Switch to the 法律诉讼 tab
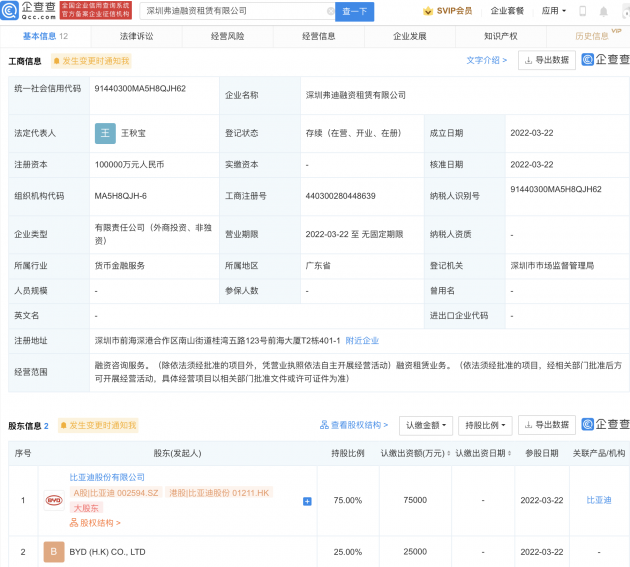The image size is (630, 567). point(137,36)
